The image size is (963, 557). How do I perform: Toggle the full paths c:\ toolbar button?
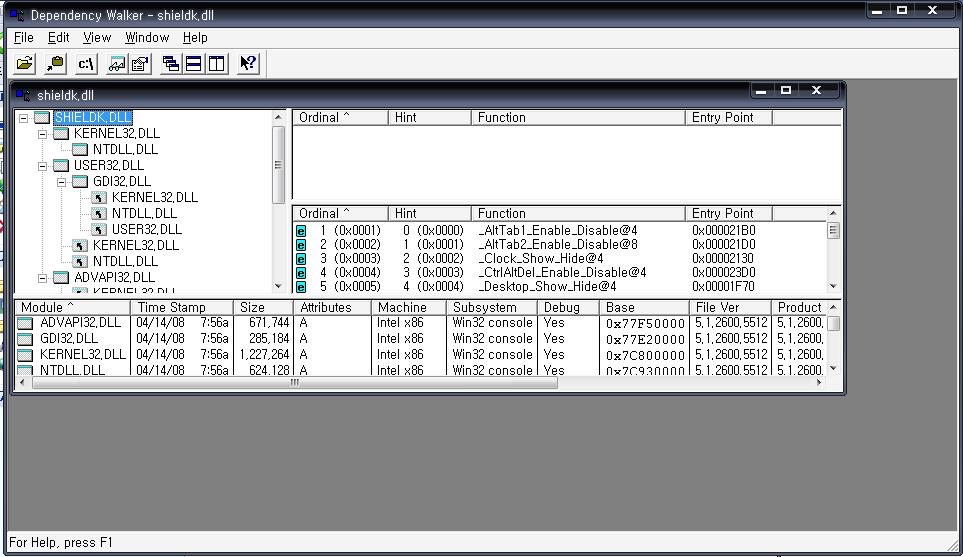(86, 63)
